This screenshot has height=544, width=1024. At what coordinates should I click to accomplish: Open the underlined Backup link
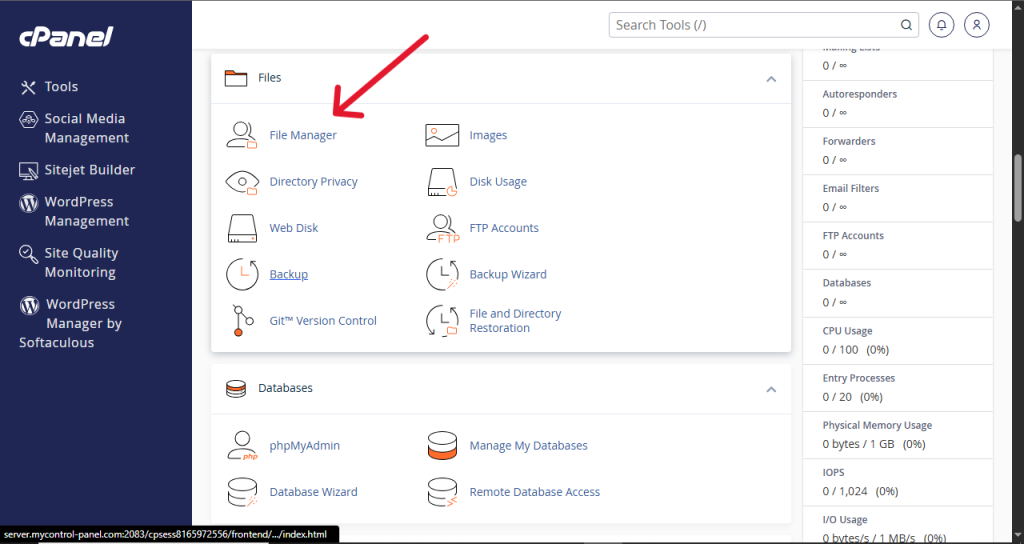pyautogui.click(x=289, y=274)
